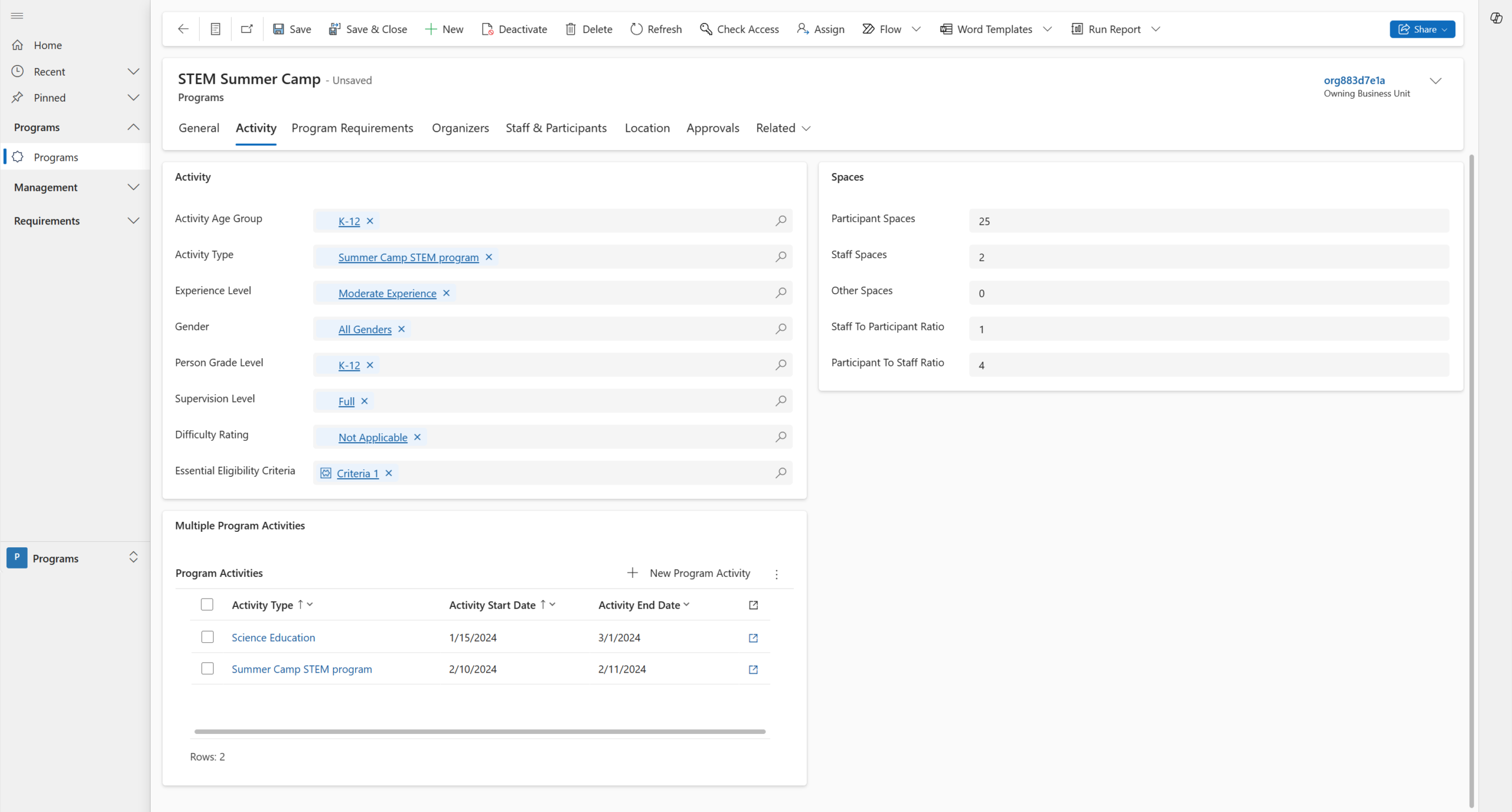This screenshot has height=812, width=1512.
Task: Remove All Genders value
Action: pyautogui.click(x=402, y=329)
